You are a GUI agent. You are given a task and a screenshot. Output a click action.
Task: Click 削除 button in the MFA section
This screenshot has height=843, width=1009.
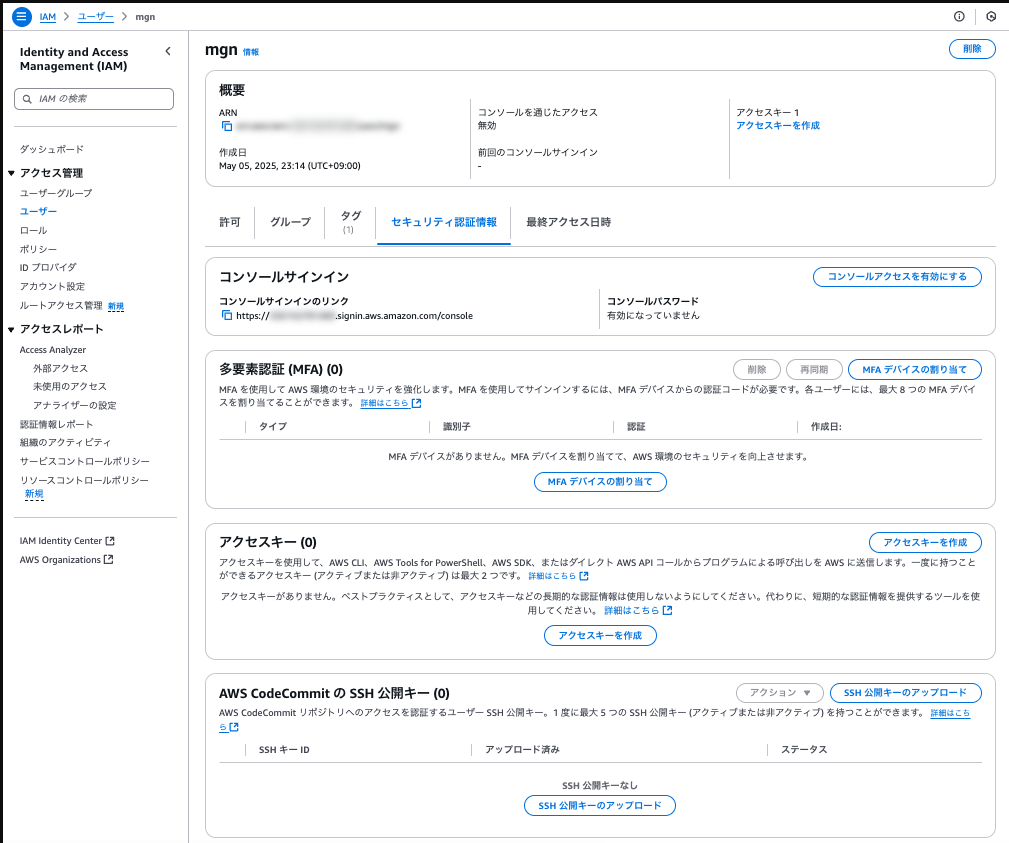click(x=757, y=369)
